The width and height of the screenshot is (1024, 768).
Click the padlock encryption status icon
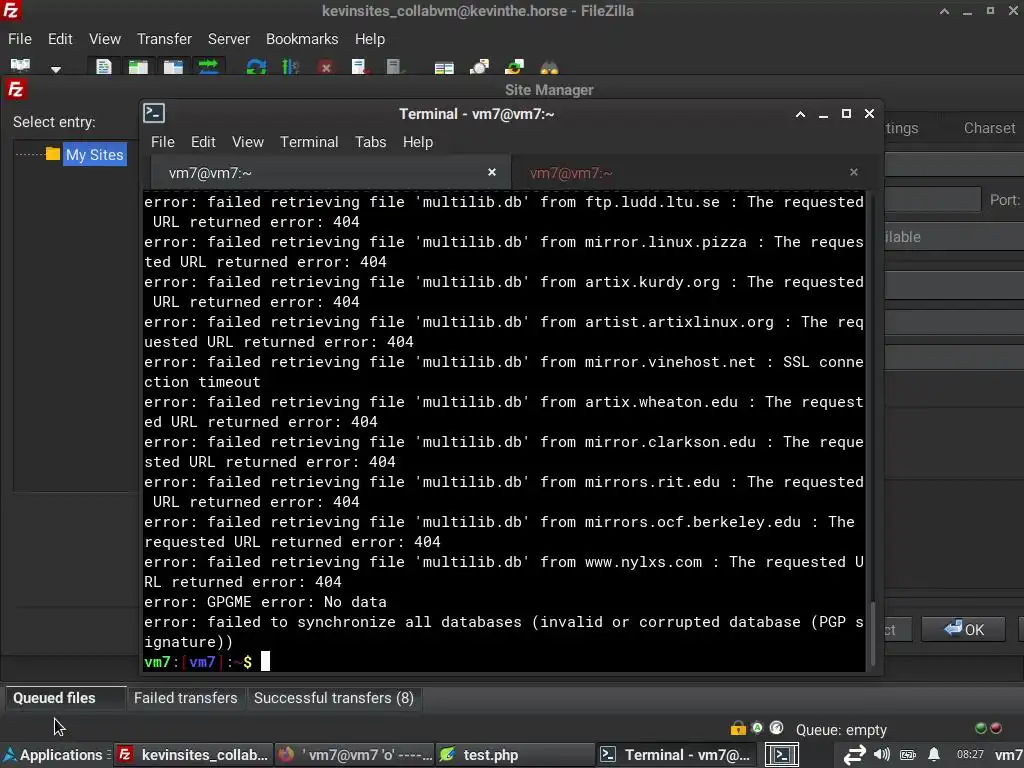[738, 728]
